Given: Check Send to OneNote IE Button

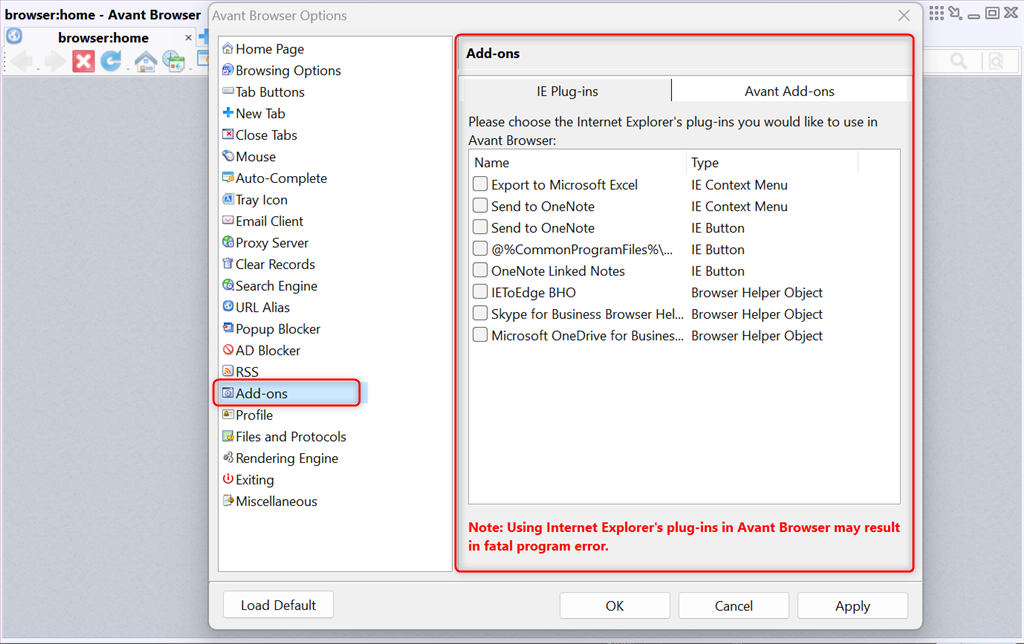Looking at the screenshot, I should tap(480, 227).
